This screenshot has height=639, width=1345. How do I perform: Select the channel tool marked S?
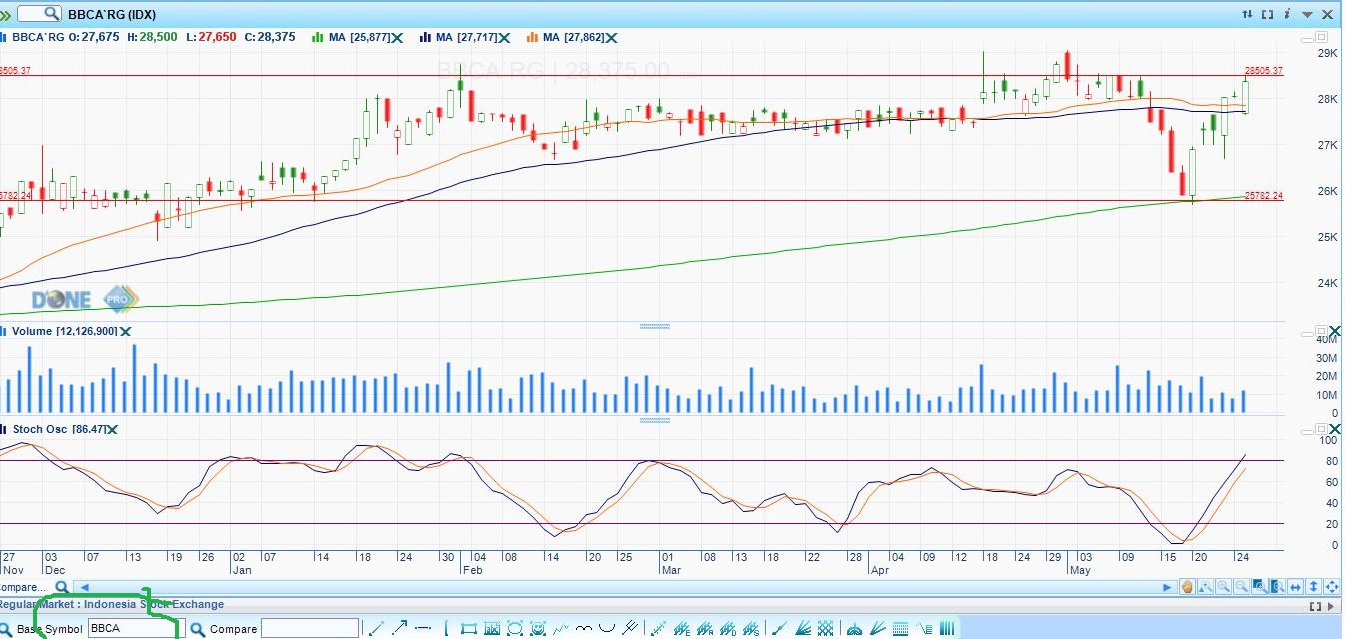[751, 628]
